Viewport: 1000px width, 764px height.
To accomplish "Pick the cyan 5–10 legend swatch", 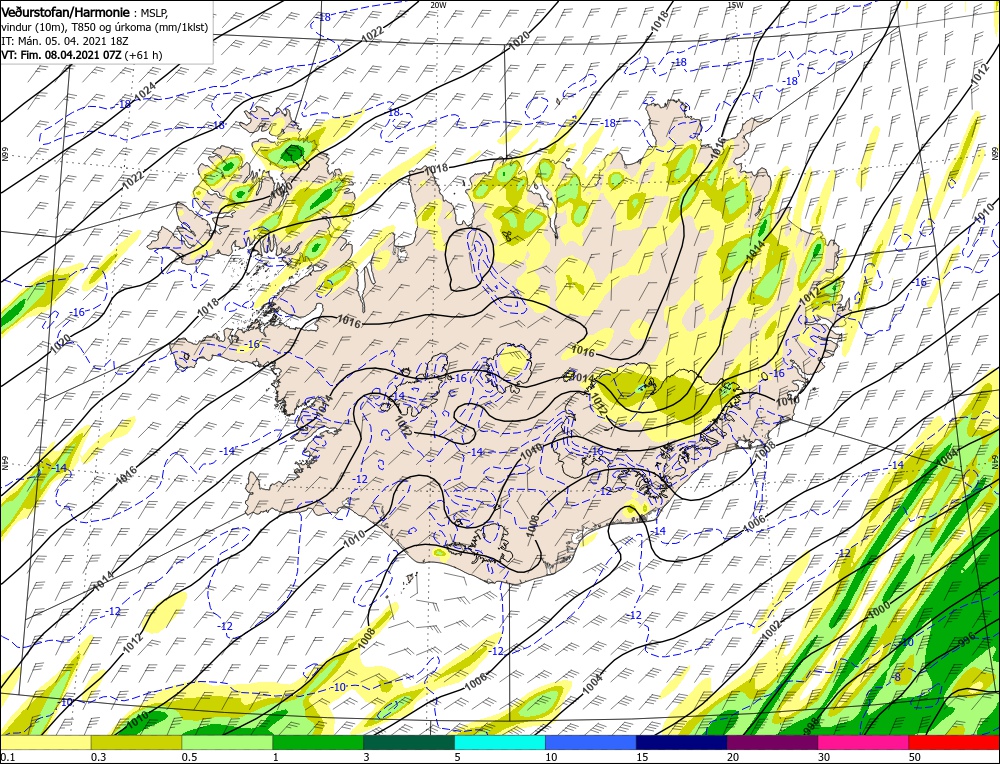I will [500, 742].
